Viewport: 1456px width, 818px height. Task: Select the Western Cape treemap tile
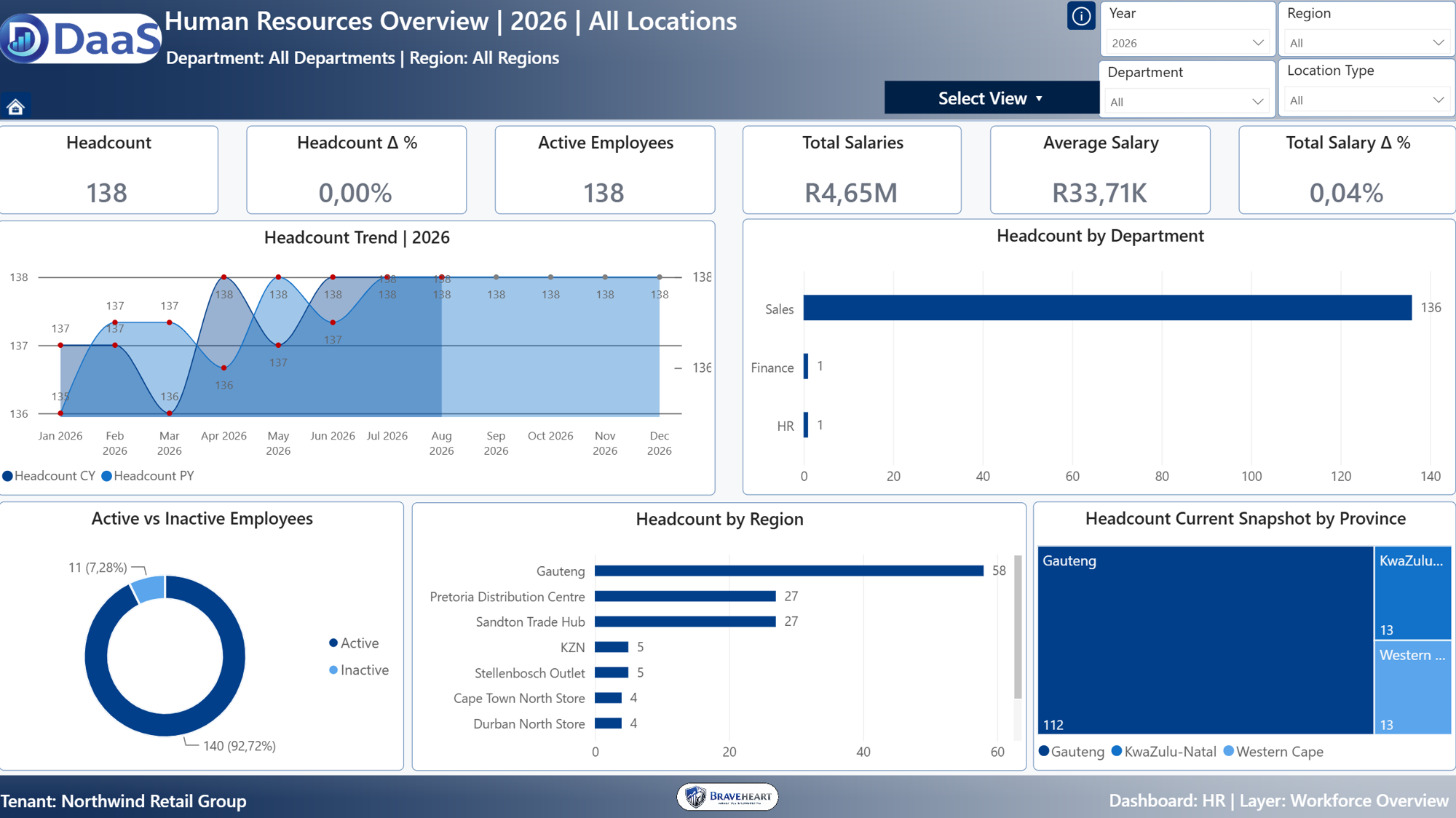click(1413, 687)
